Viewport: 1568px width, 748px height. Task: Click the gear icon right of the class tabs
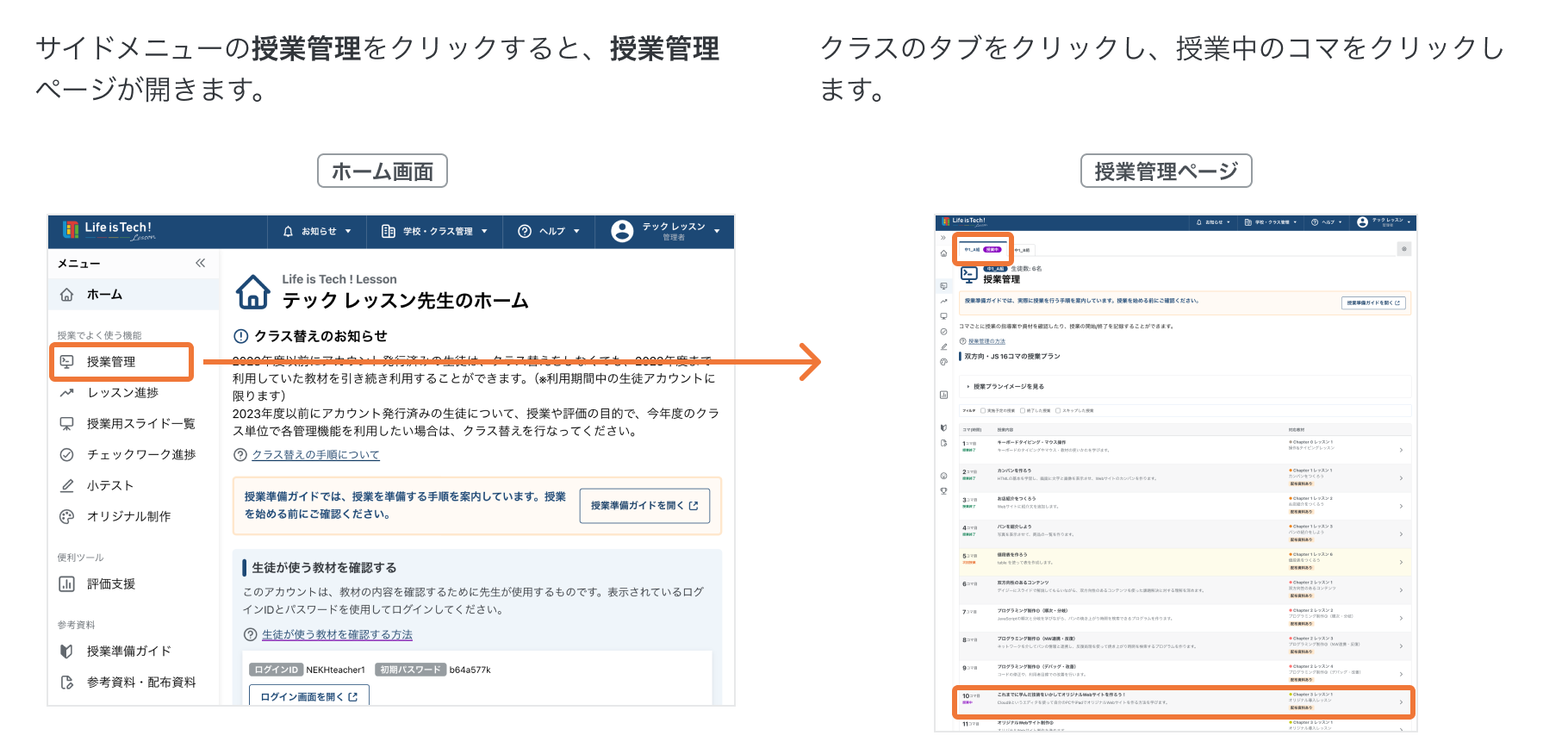click(1403, 249)
